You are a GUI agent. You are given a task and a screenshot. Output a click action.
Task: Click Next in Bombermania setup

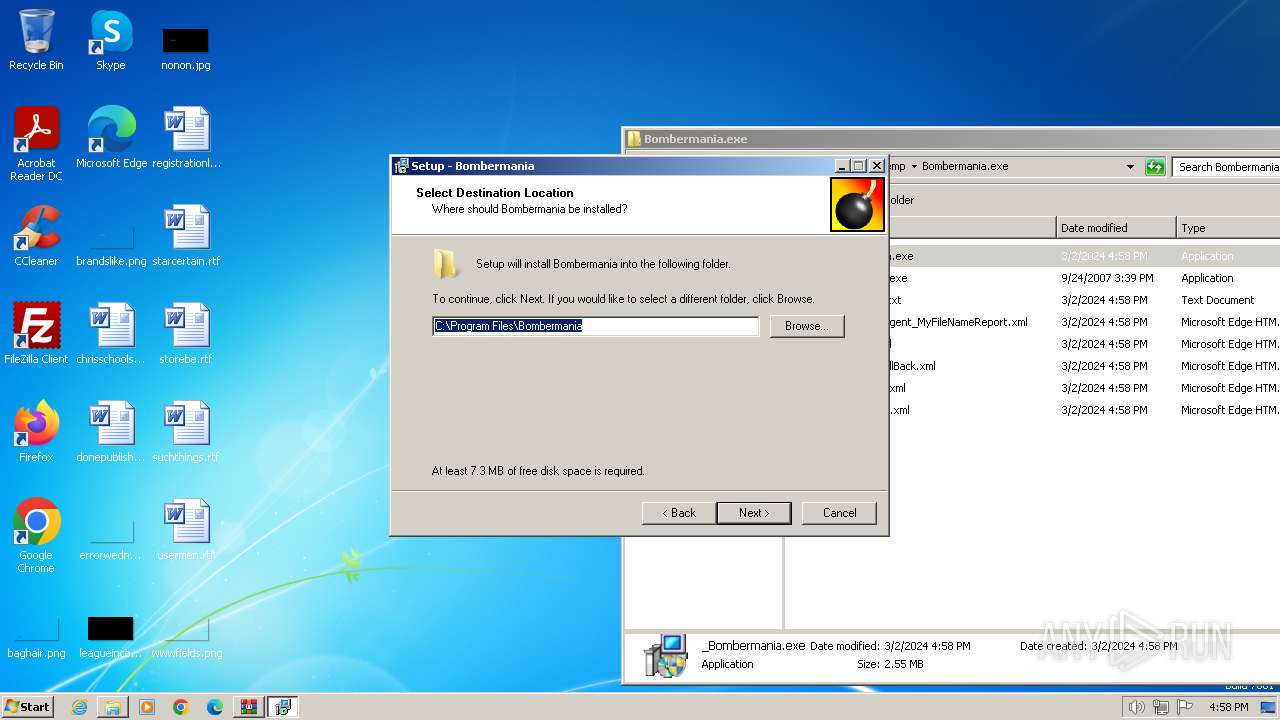(x=754, y=513)
